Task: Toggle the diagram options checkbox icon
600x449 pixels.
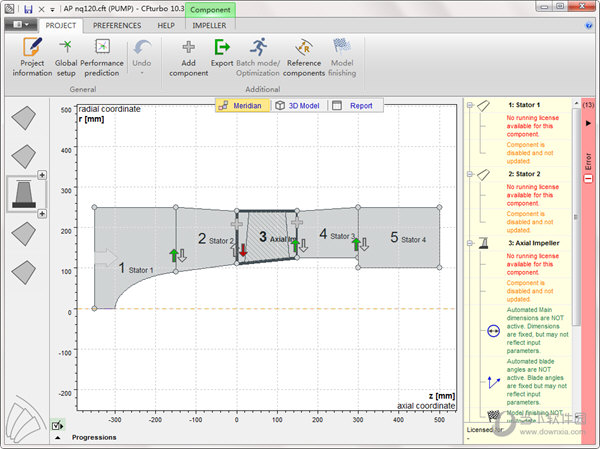Action: click(58, 425)
